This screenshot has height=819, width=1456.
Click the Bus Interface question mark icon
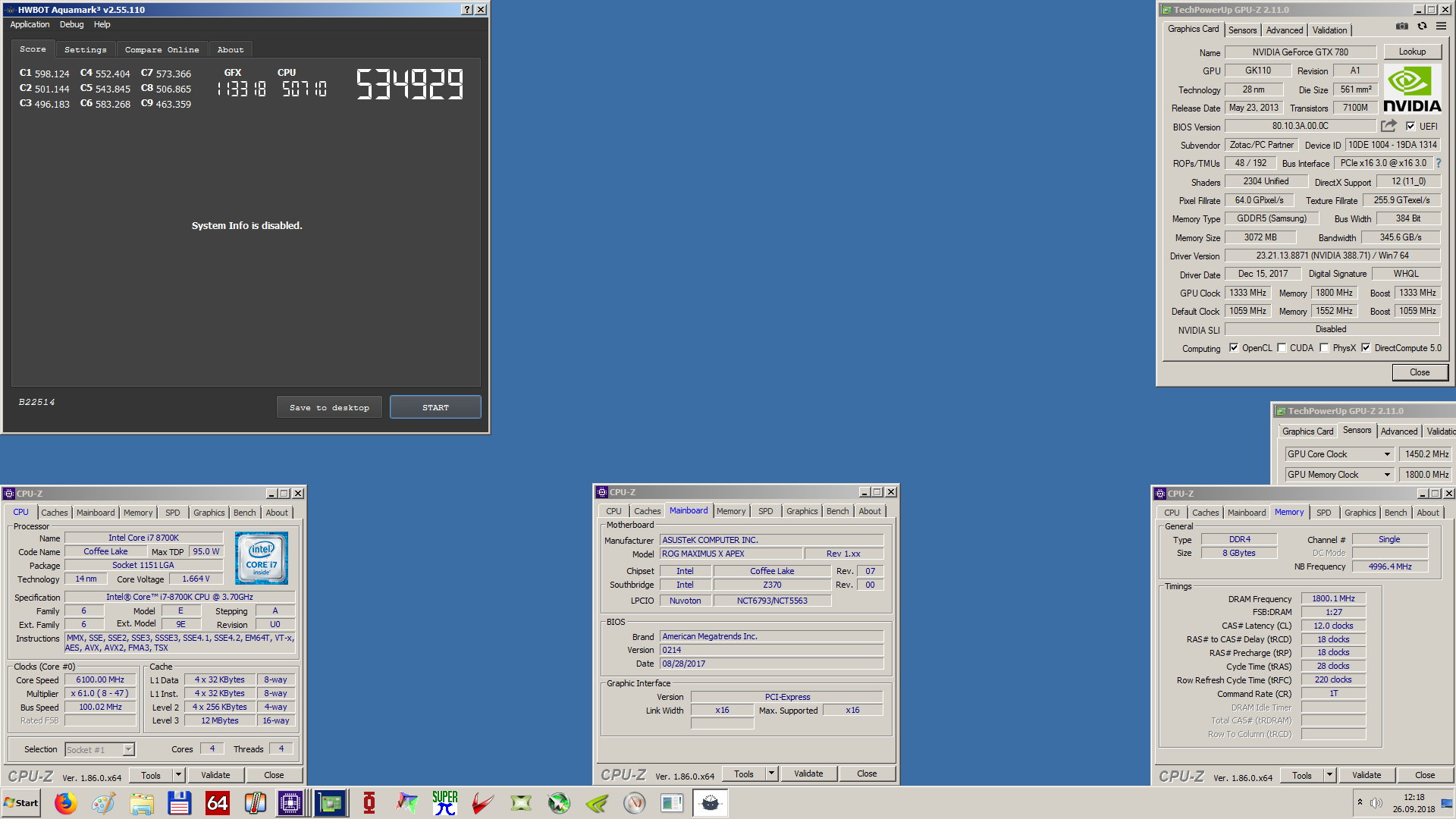[x=1438, y=163]
